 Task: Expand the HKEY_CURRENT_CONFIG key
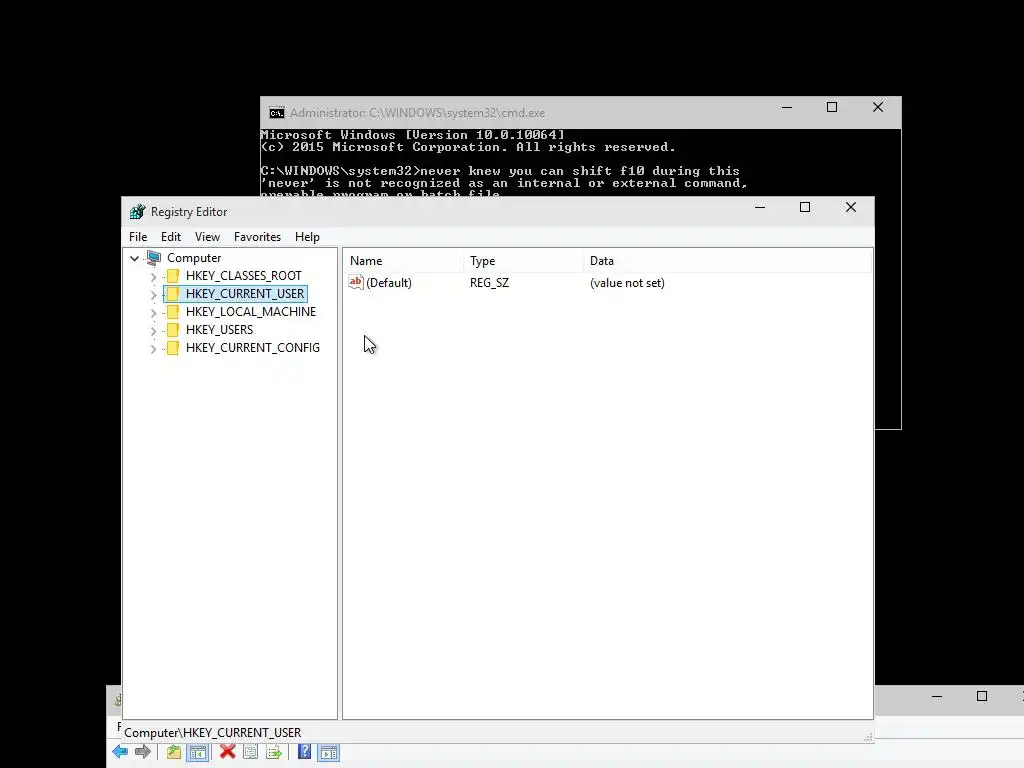coord(153,349)
